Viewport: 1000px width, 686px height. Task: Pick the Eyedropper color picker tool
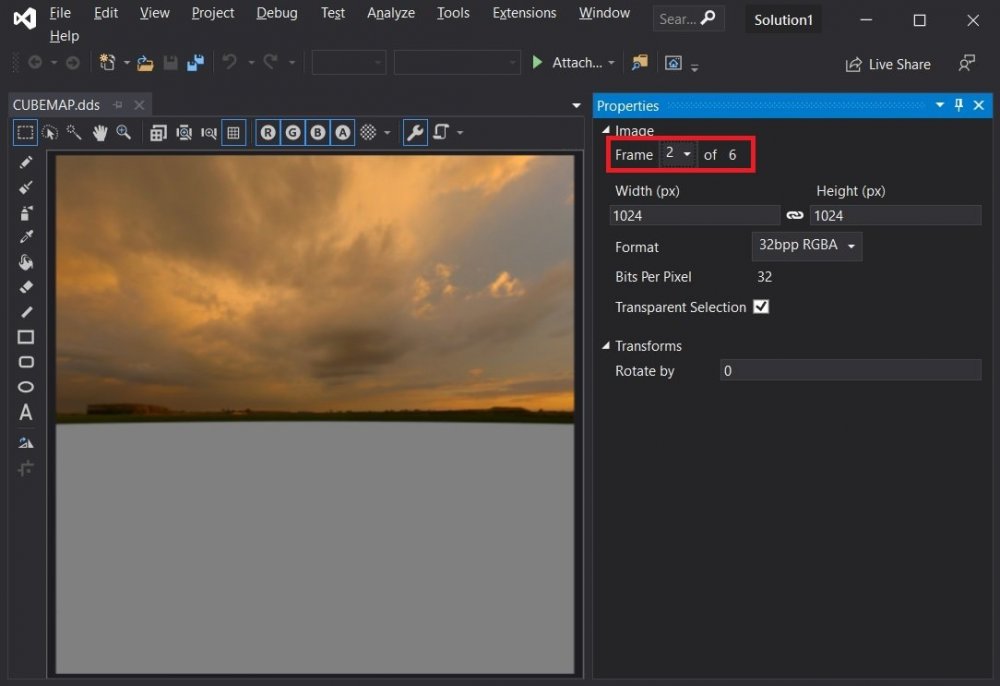pos(26,237)
